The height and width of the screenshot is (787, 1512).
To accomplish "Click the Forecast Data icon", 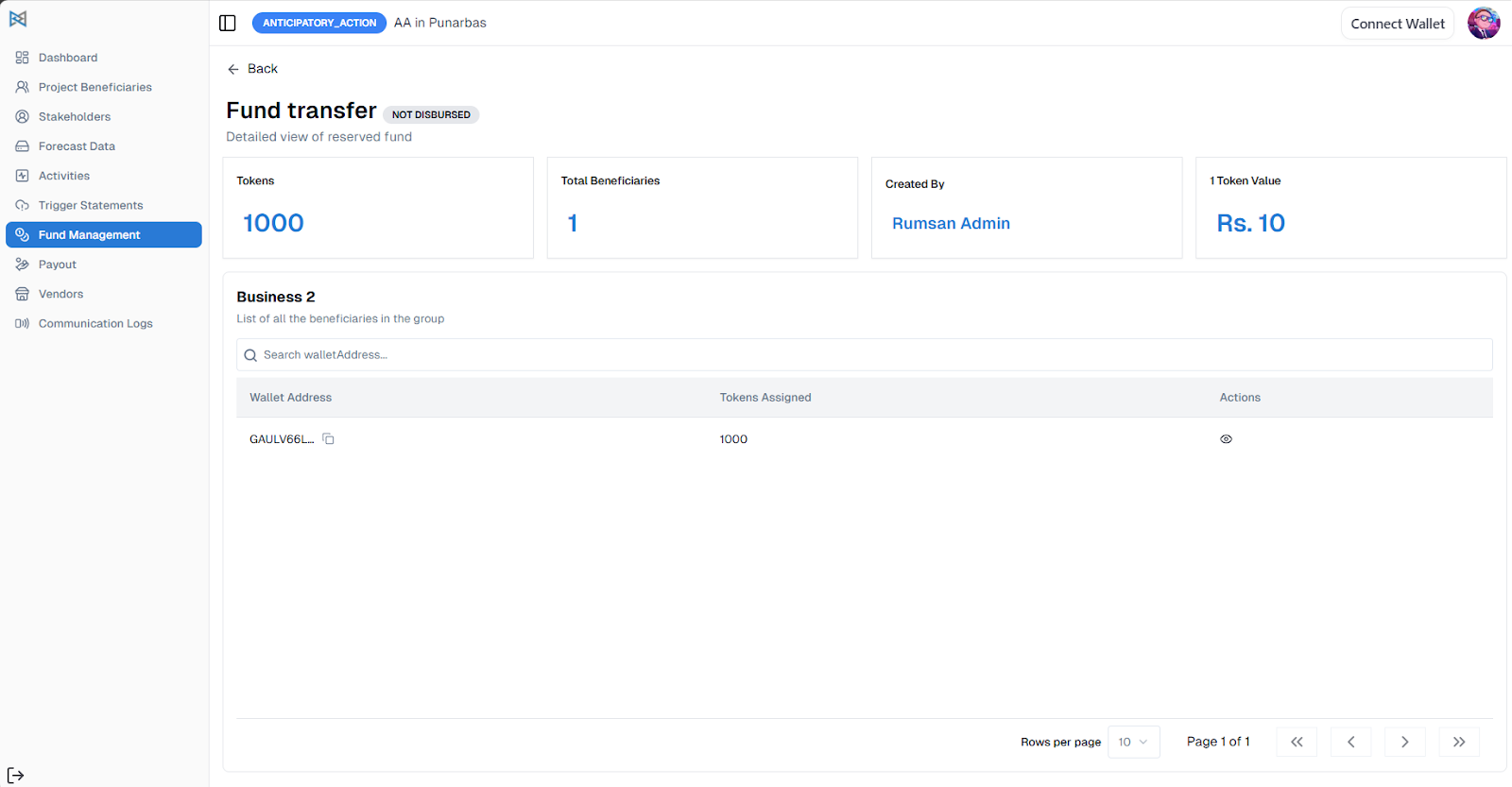I will pos(22,146).
